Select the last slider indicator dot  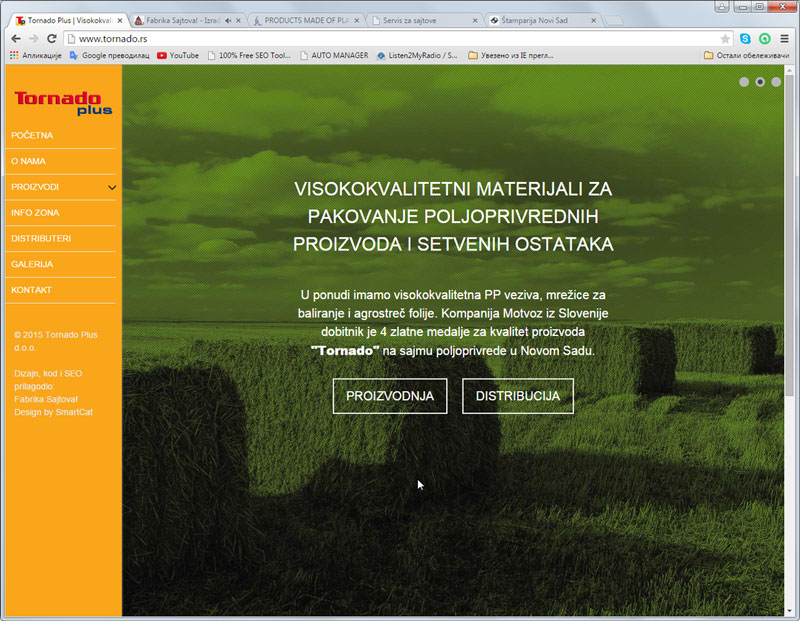(776, 82)
